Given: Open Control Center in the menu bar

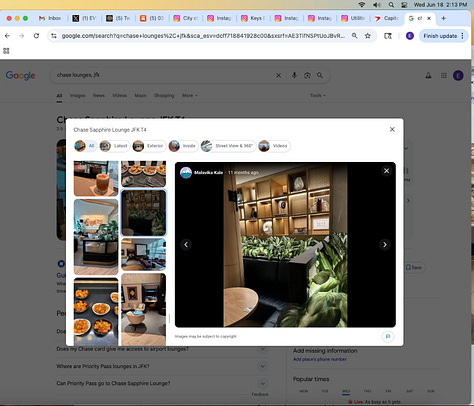Looking at the screenshot, I should (404, 4).
